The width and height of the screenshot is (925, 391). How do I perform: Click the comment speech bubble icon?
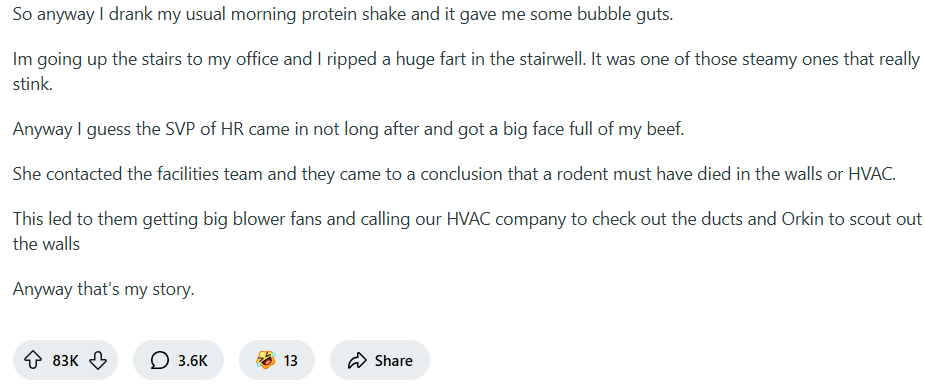pos(159,360)
